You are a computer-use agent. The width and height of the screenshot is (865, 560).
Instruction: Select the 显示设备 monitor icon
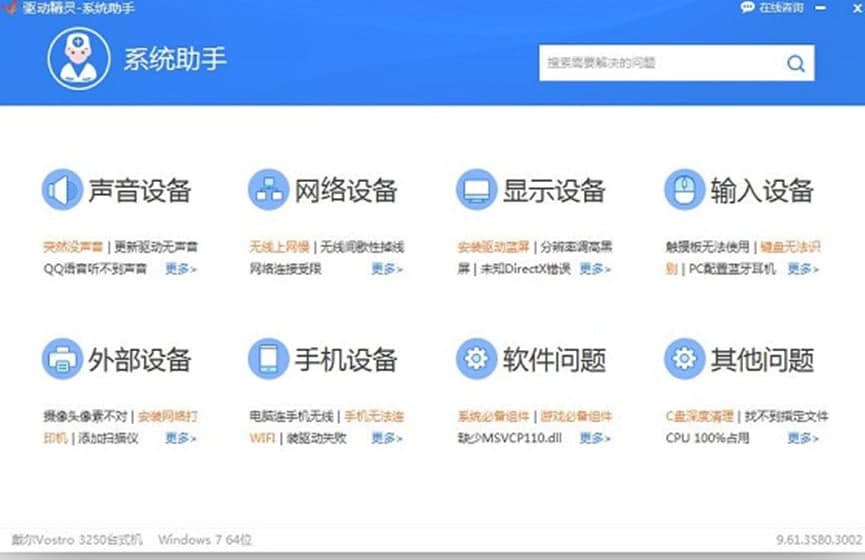pyautogui.click(x=477, y=190)
